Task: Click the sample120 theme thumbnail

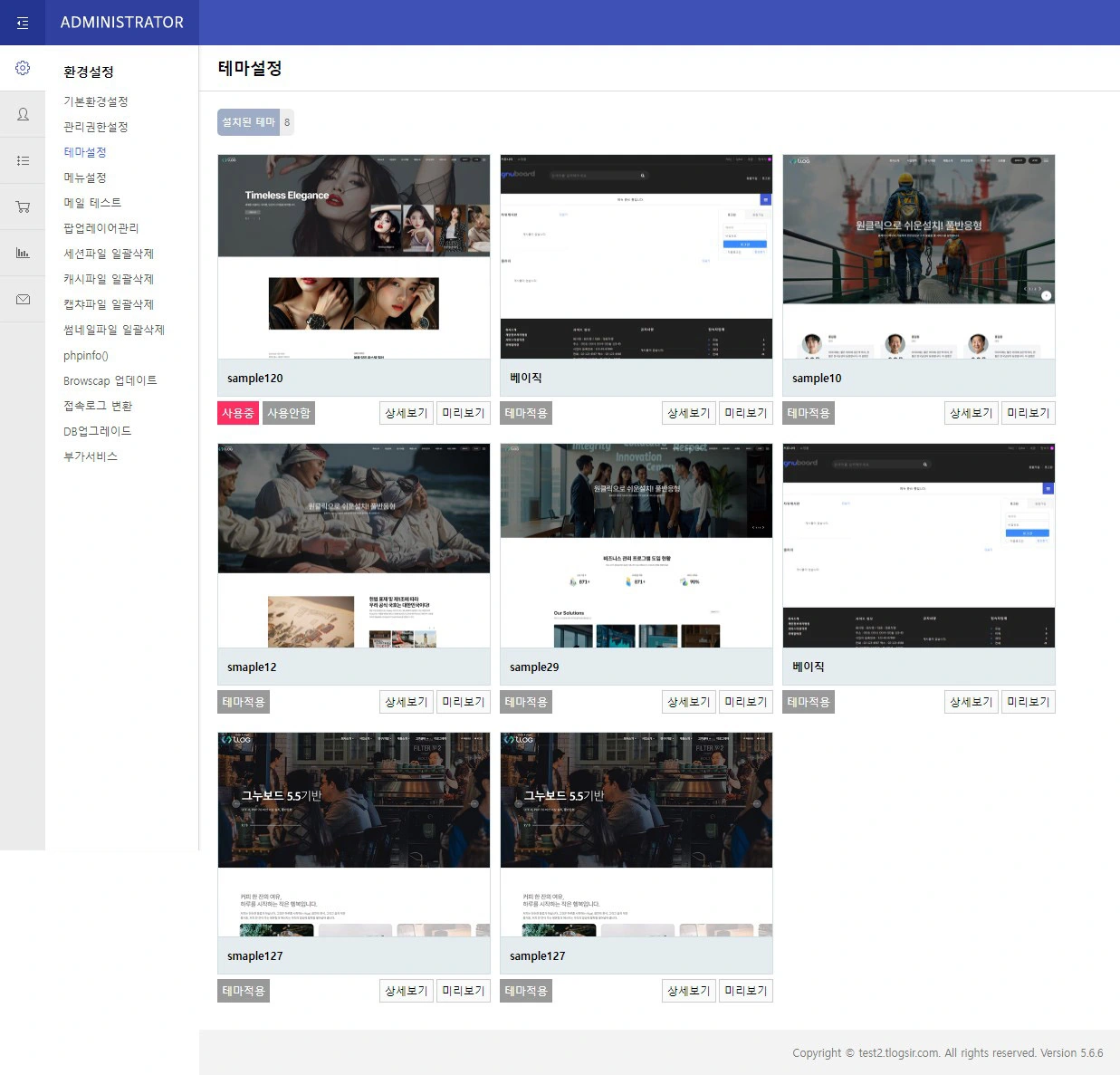Action: click(x=354, y=257)
